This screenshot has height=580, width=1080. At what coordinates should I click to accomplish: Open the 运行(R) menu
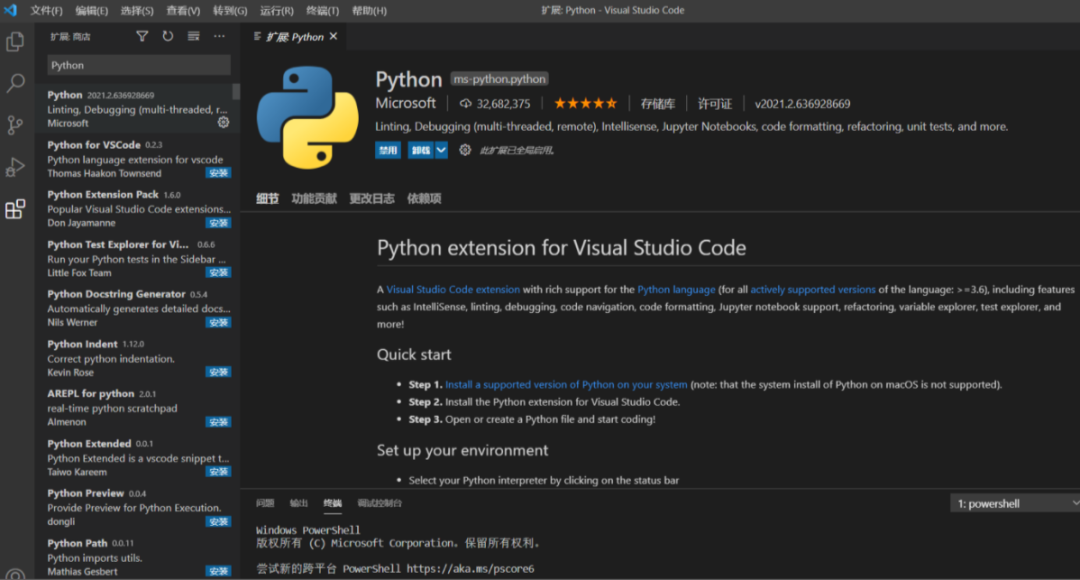click(276, 10)
